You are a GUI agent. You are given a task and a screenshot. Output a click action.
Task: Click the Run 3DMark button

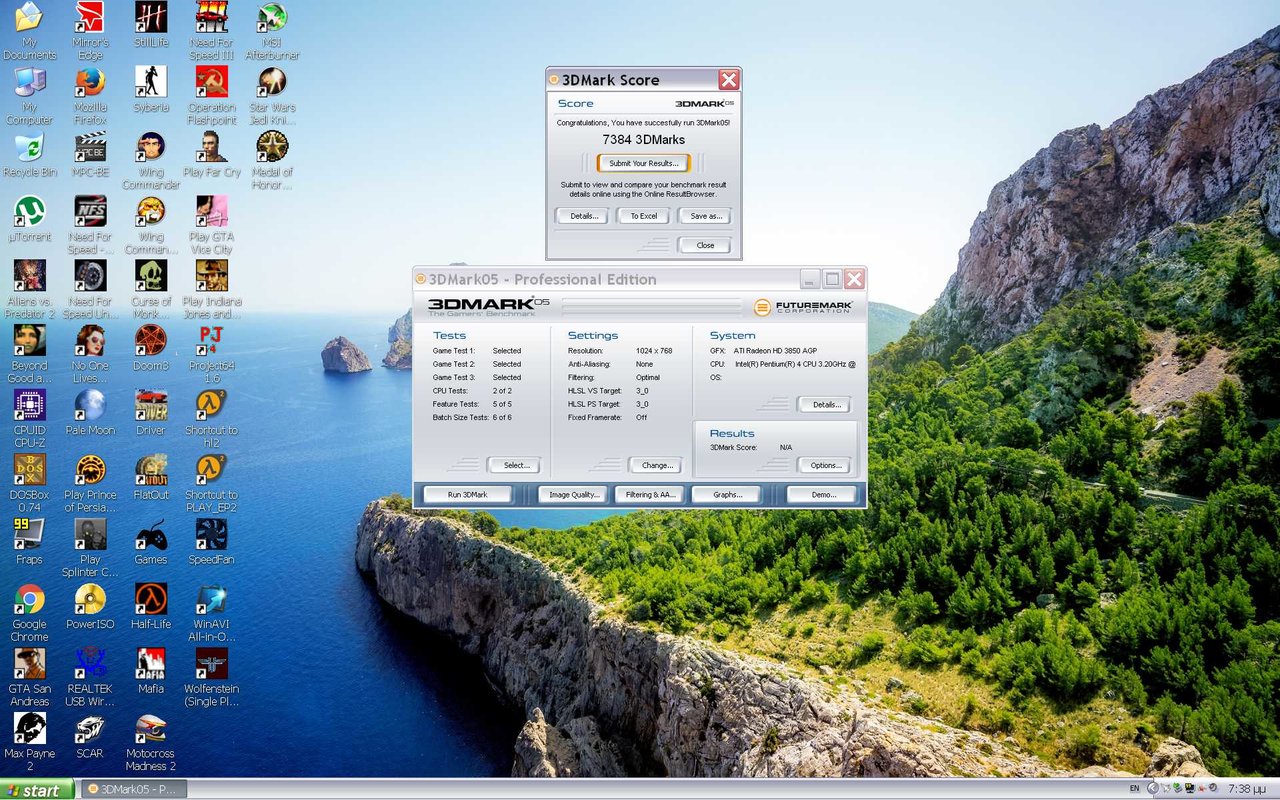pyautogui.click(x=468, y=495)
